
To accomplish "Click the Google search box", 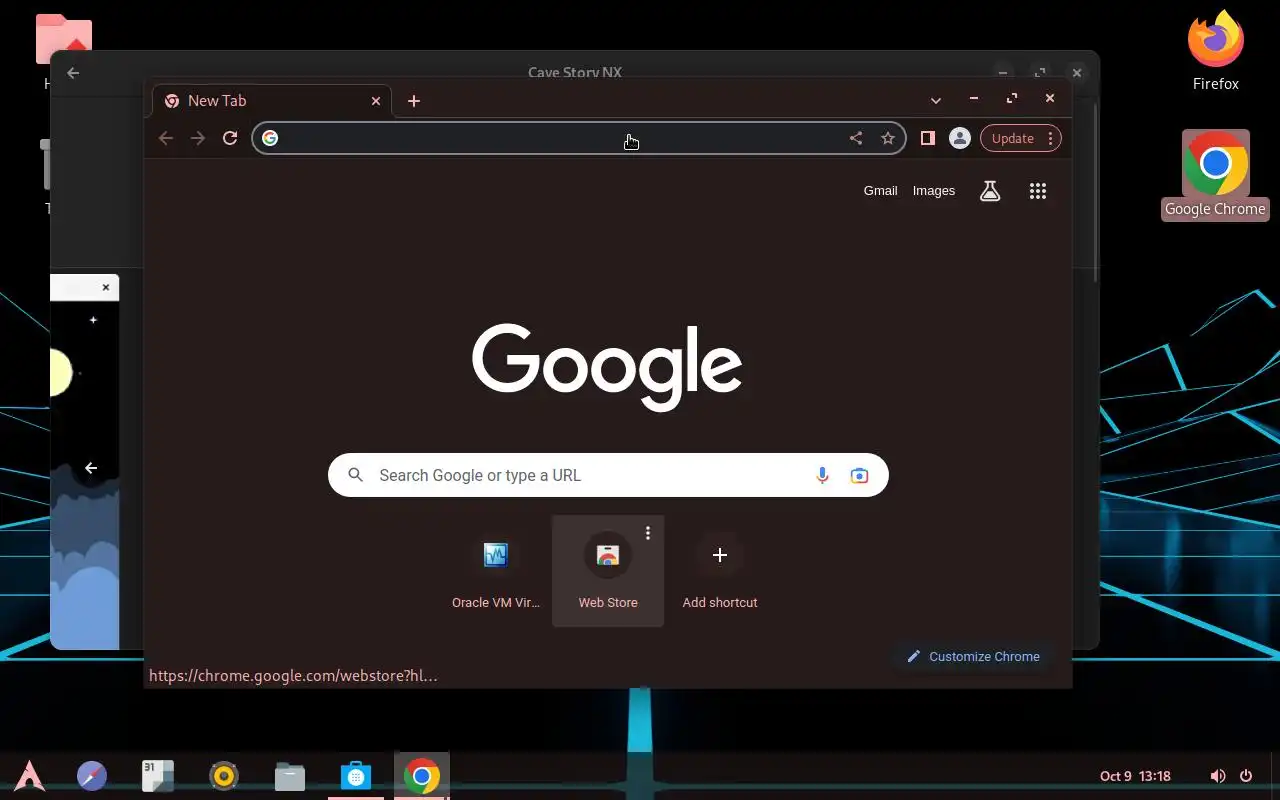I will (x=608, y=475).
